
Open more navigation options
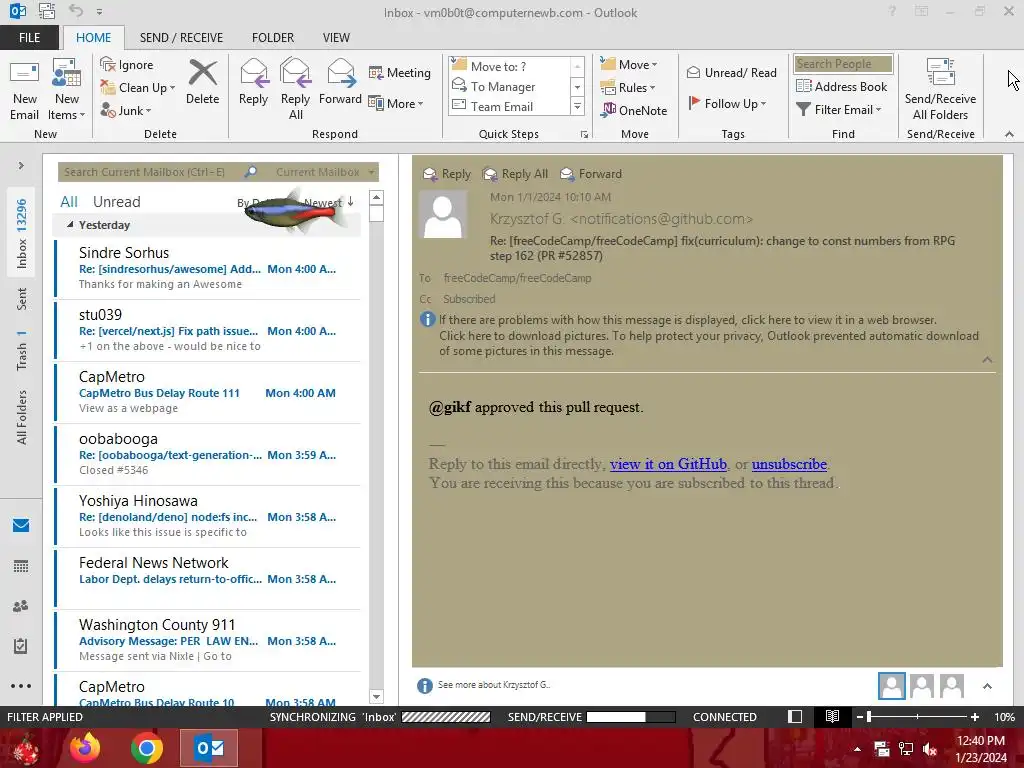21,686
